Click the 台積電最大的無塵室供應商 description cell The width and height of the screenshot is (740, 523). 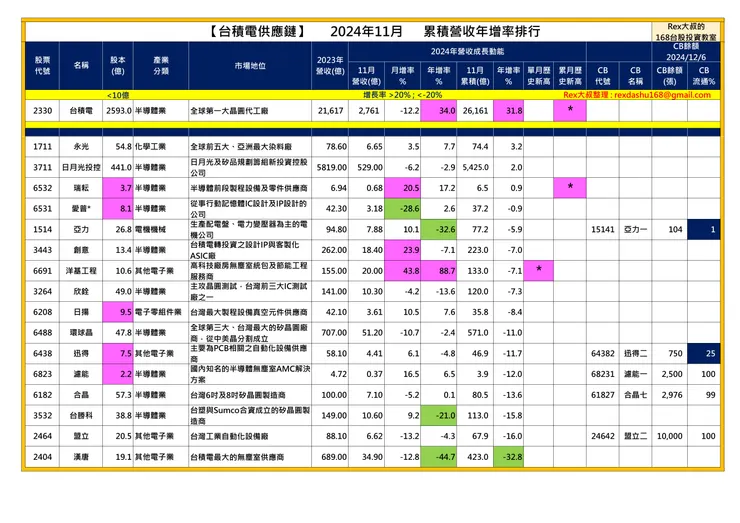tap(250, 457)
